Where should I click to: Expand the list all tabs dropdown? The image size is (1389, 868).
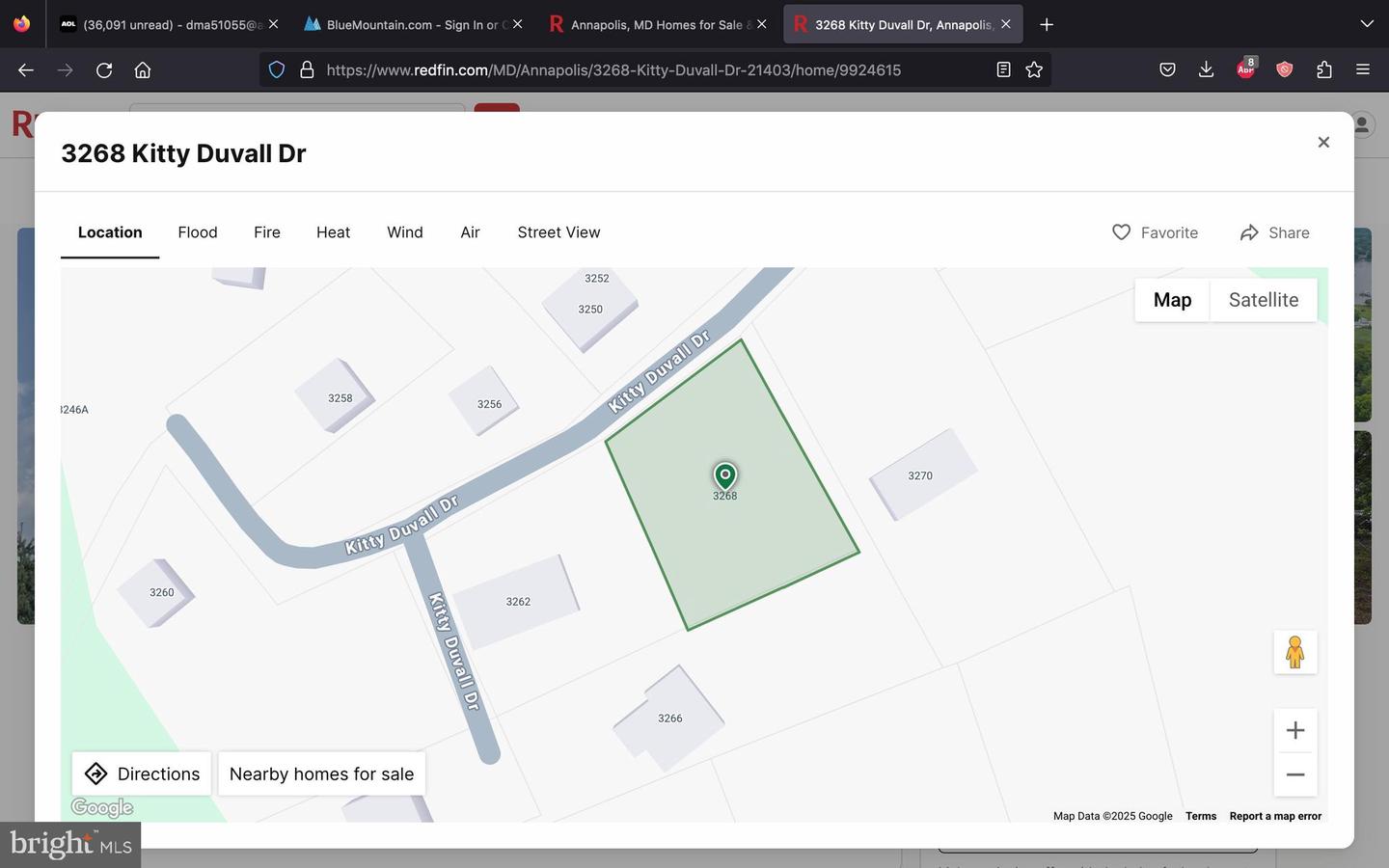pyautogui.click(x=1366, y=24)
